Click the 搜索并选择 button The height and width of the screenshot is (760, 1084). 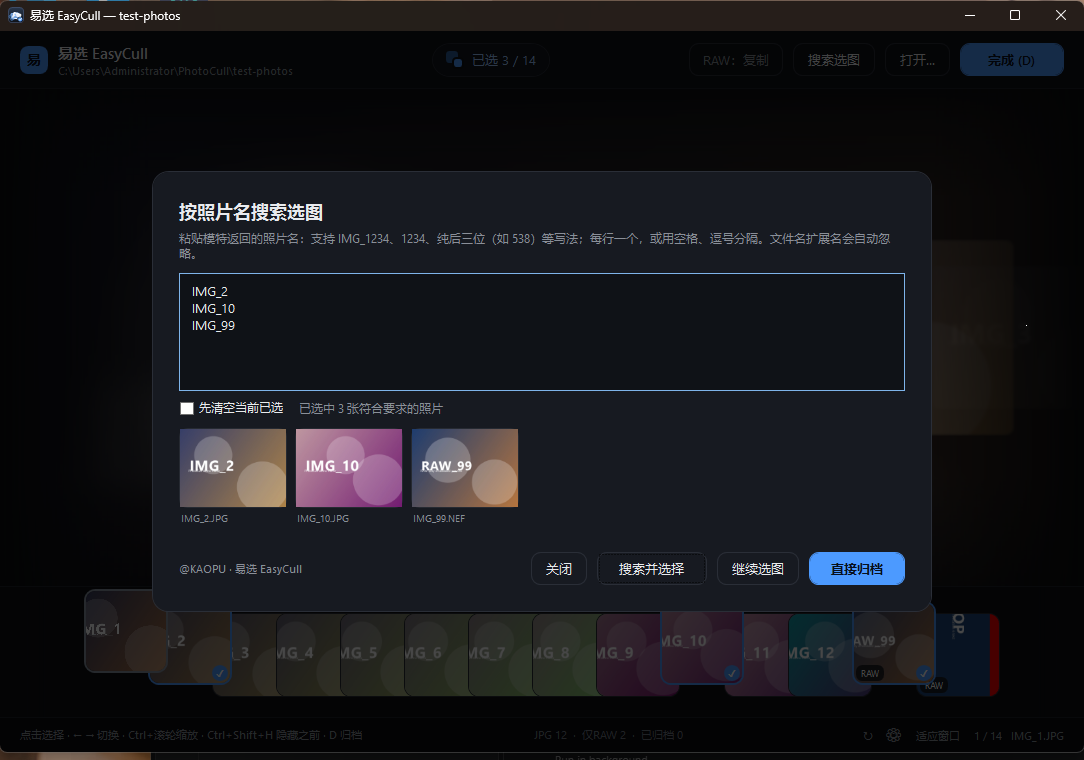click(651, 568)
